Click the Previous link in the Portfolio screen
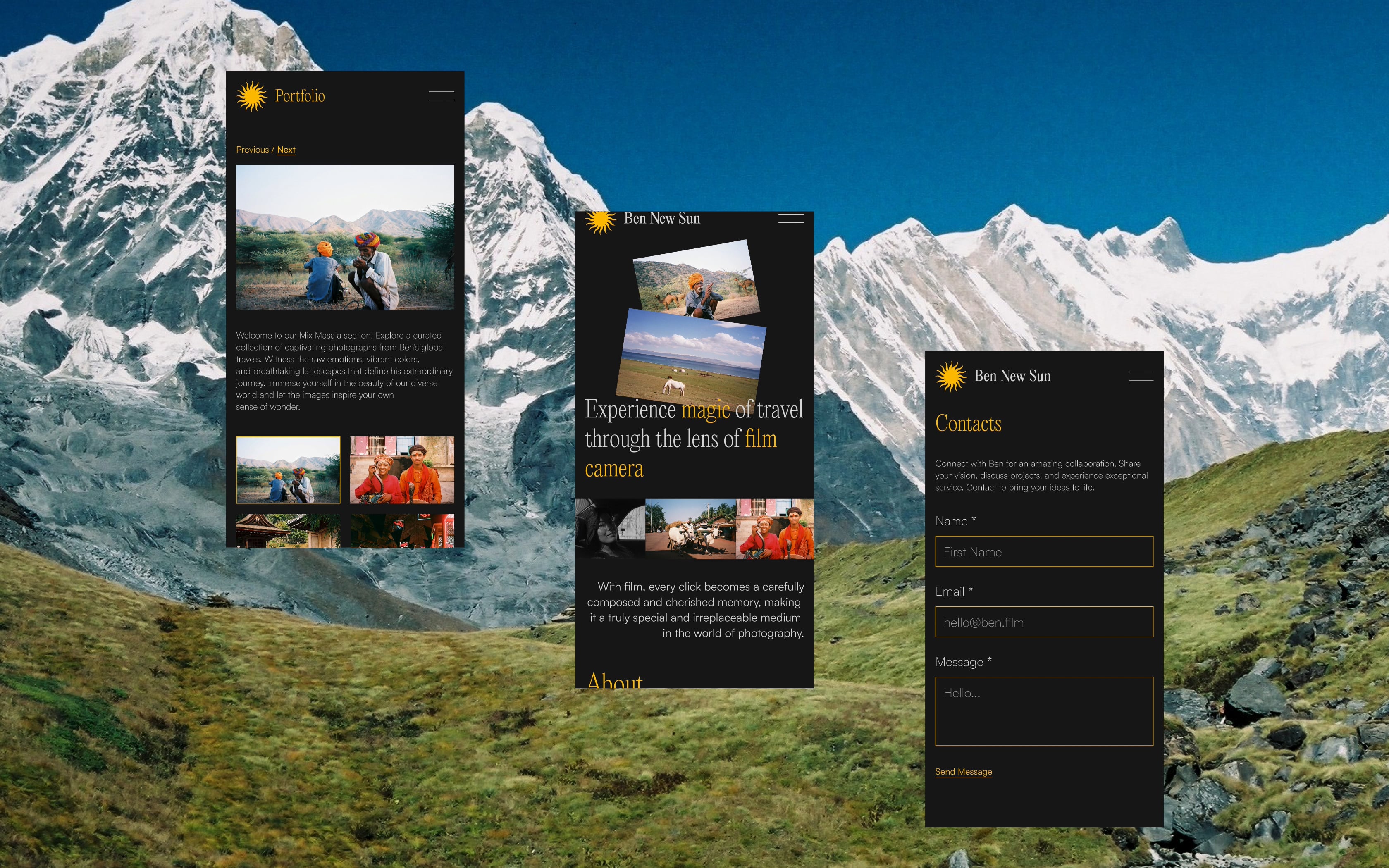This screenshot has width=1389, height=868. pyautogui.click(x=253, y=149)
